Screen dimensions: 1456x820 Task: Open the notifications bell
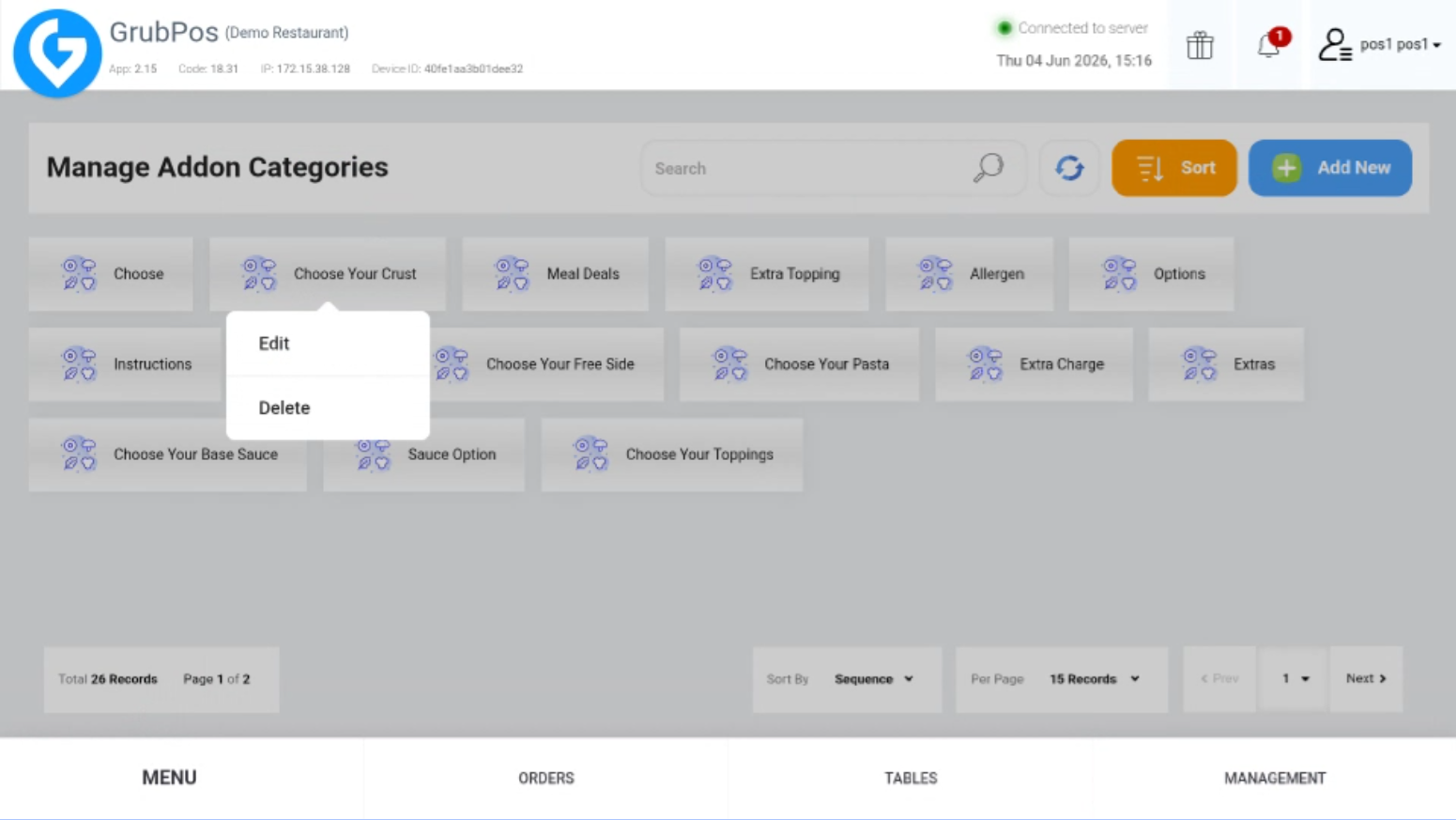coord(1269,44)
